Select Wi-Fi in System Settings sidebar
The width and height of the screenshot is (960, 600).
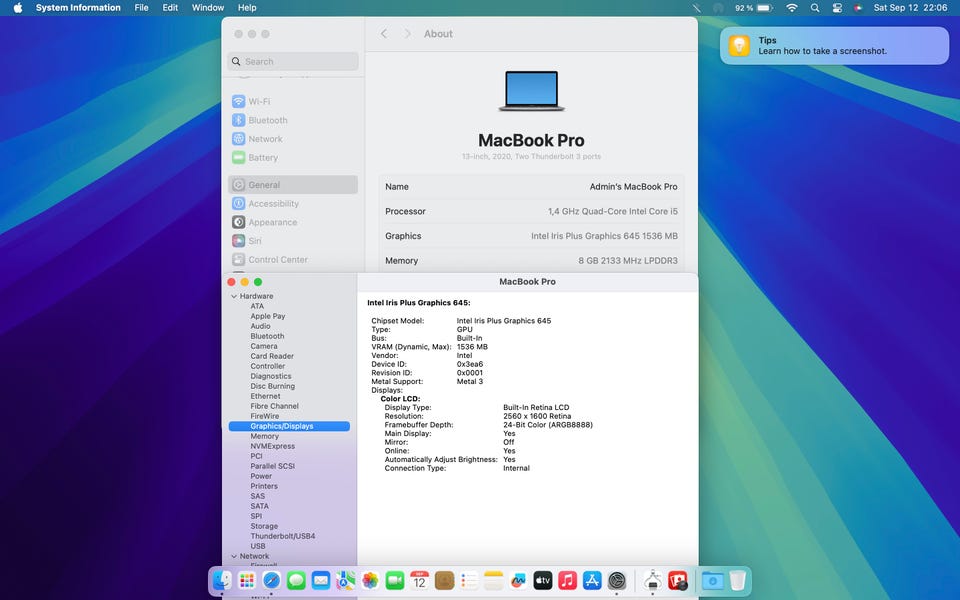[x=293, y=102]
